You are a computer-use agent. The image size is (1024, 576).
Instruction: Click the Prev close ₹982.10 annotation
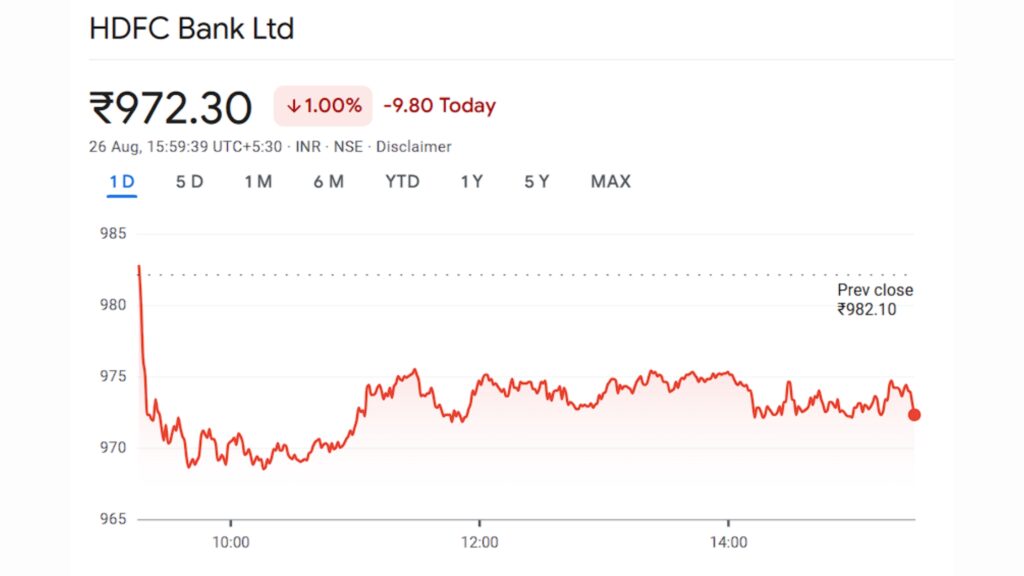(x=874, y=299)
